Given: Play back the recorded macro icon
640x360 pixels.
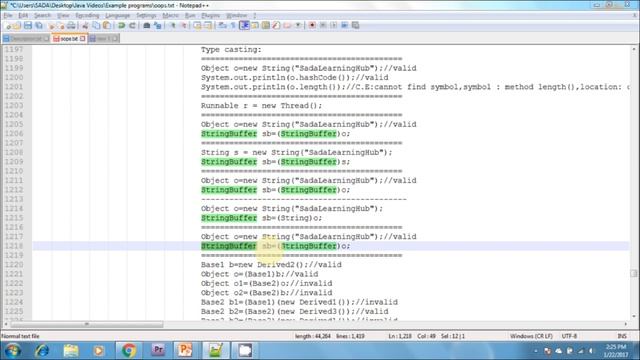Looking at the screenshot, I should tap(333, 25).
